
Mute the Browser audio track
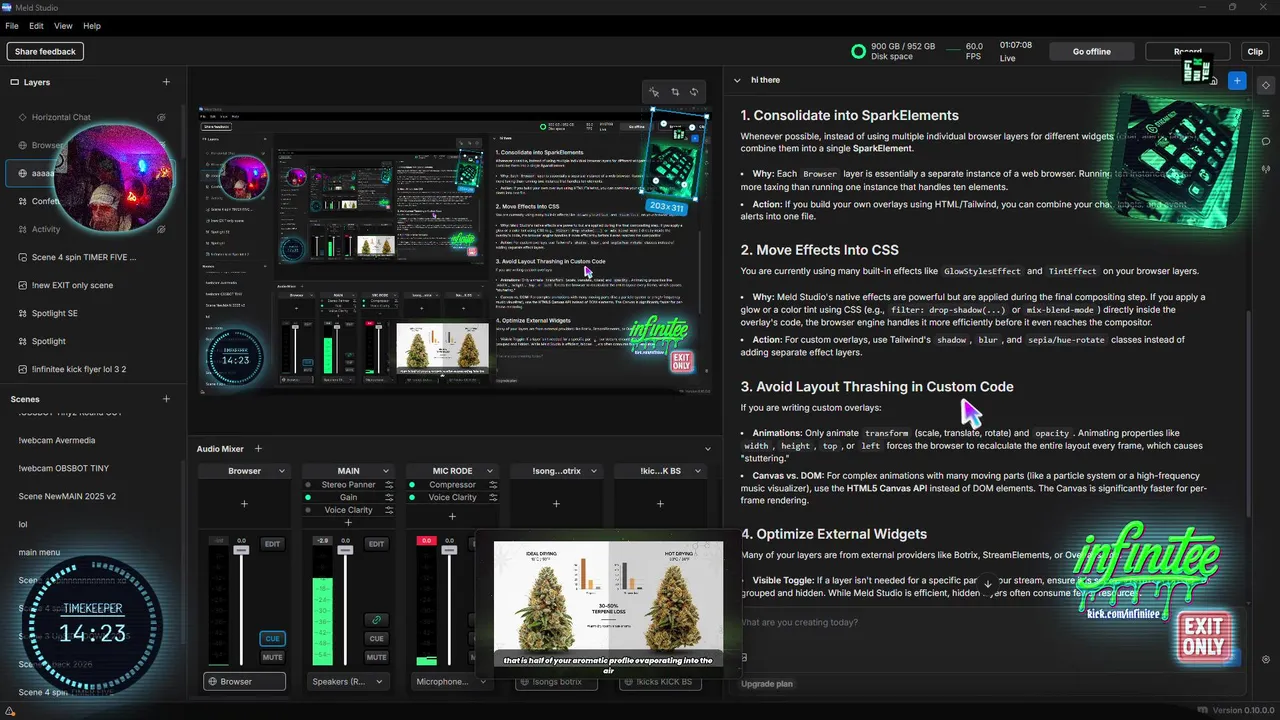tap(272, 657)
